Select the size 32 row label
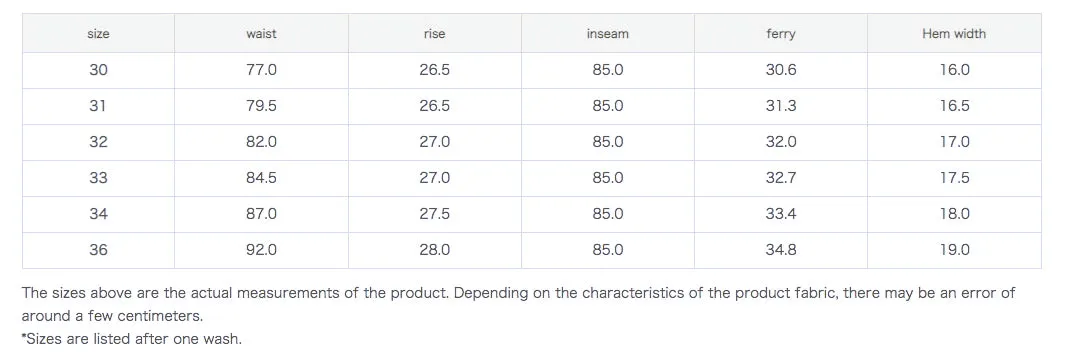Viewport: 1065px width, 361px height. pos(98,142)
